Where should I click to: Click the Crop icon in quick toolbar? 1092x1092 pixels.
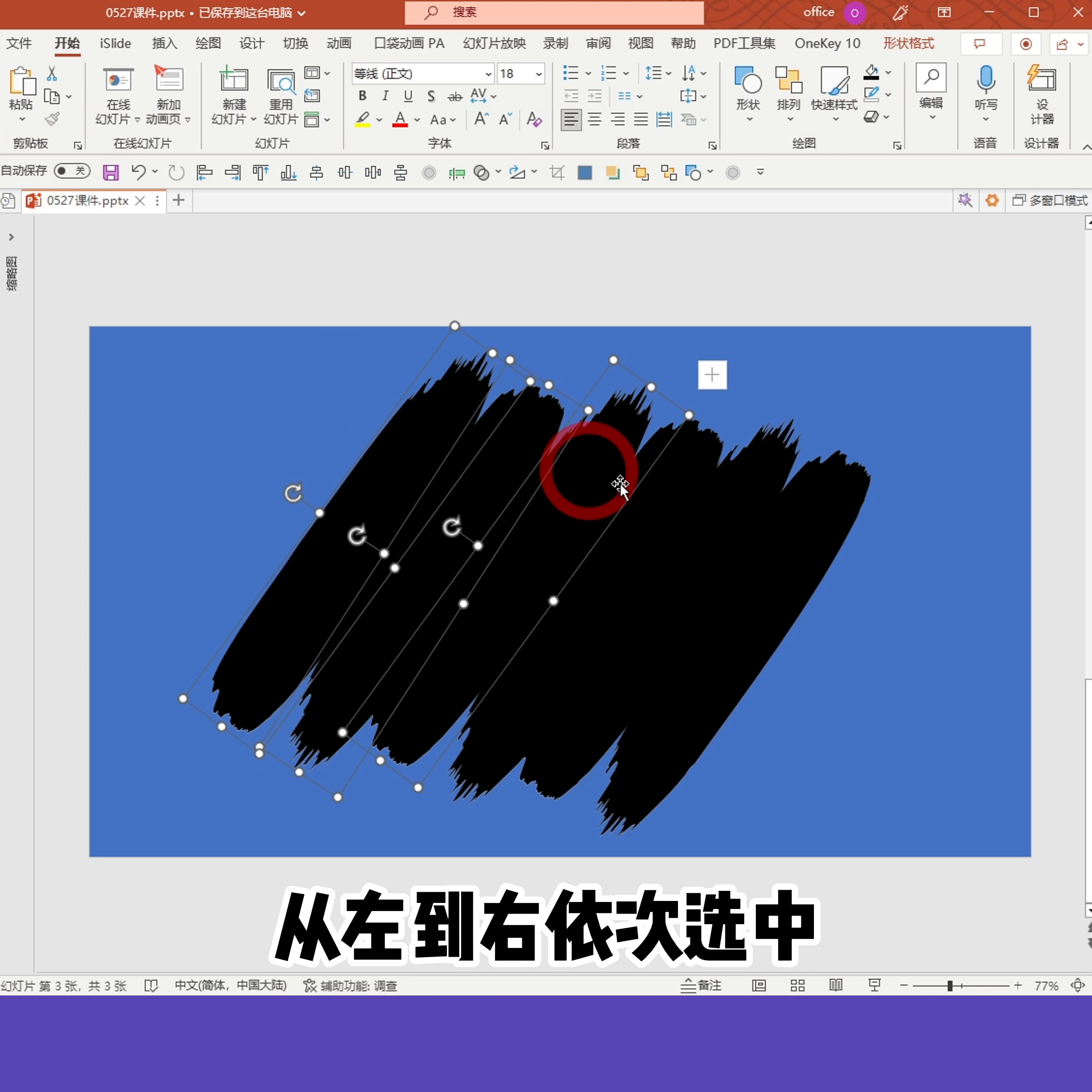click(557, 172)
